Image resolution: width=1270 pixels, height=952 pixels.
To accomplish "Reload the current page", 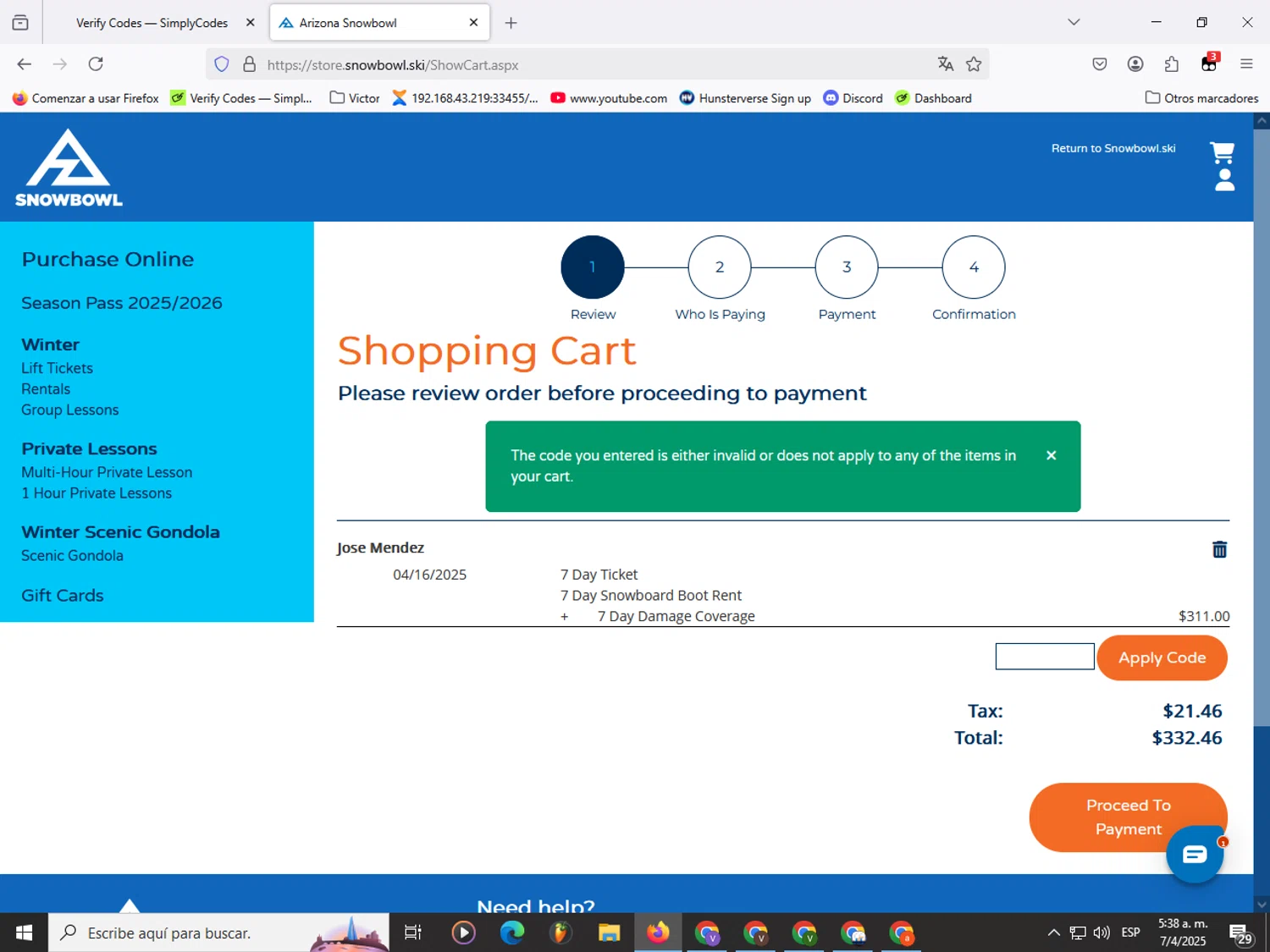I will click(x=96, y=64).
